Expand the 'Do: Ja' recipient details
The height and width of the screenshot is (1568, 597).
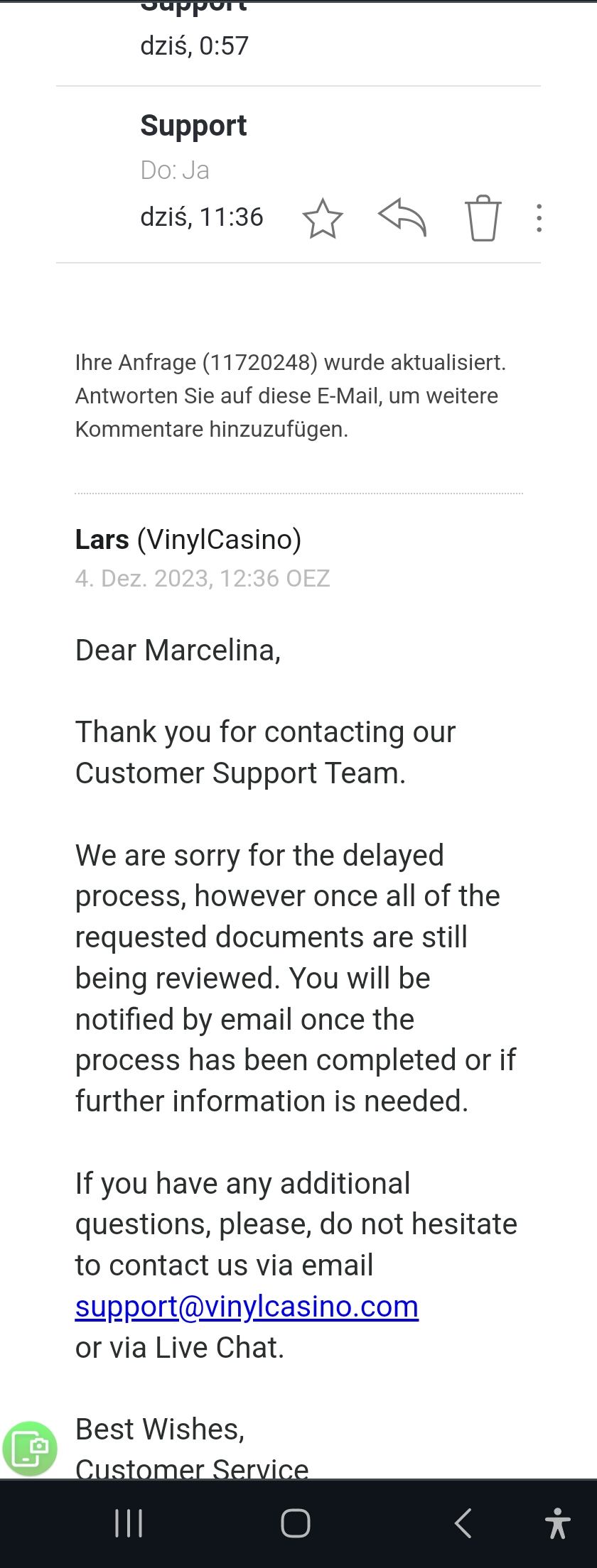coord(175,170)
